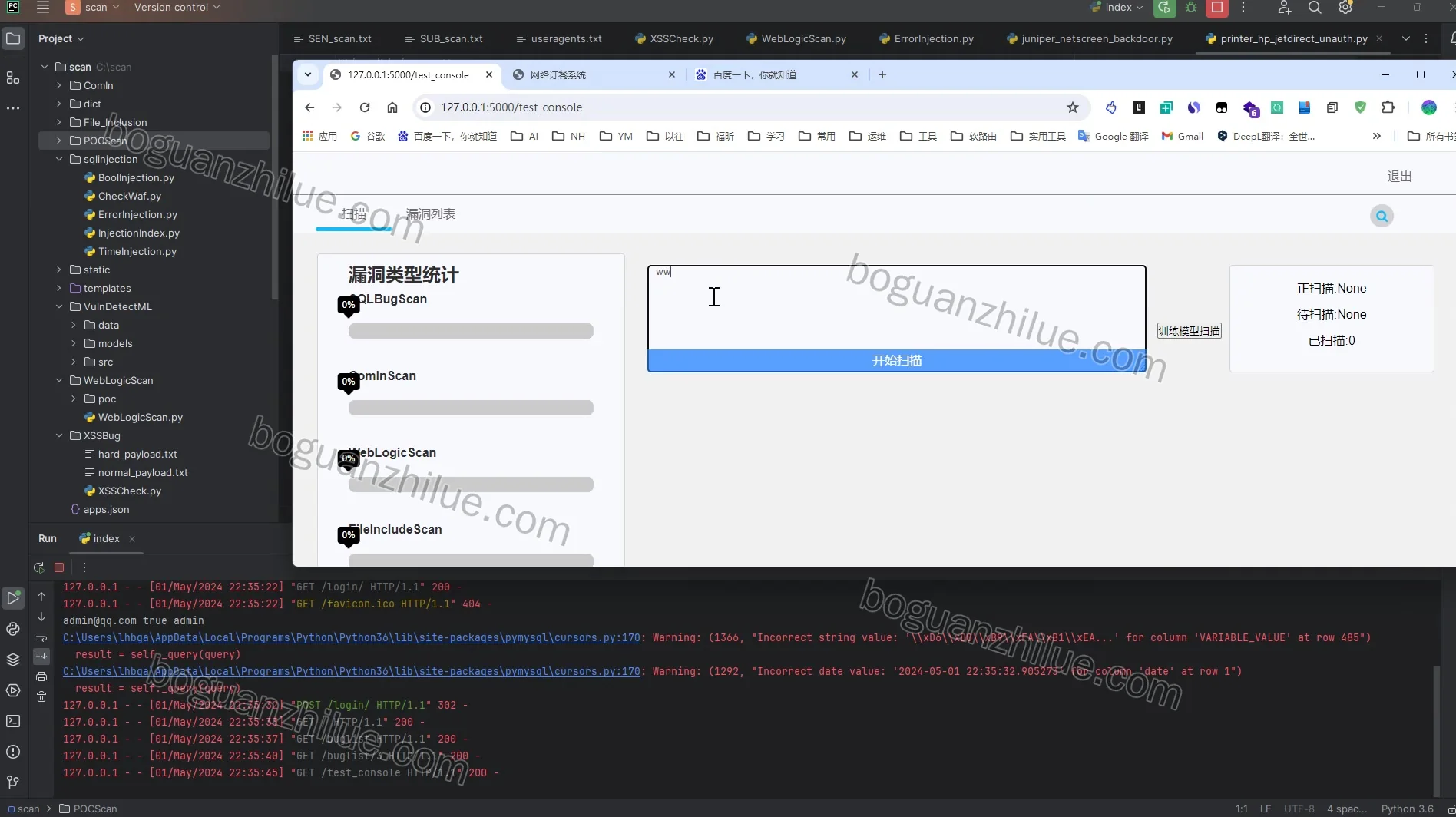Switch to the 漏洞列表 tab

[430, 214]
